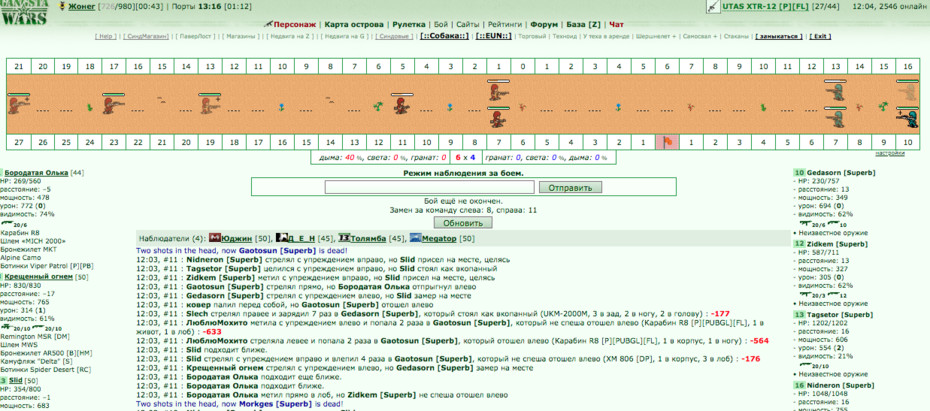The image size is (930, 411).
Task: Click the pistol icon before Персонаж
Action: click(268, 24)
